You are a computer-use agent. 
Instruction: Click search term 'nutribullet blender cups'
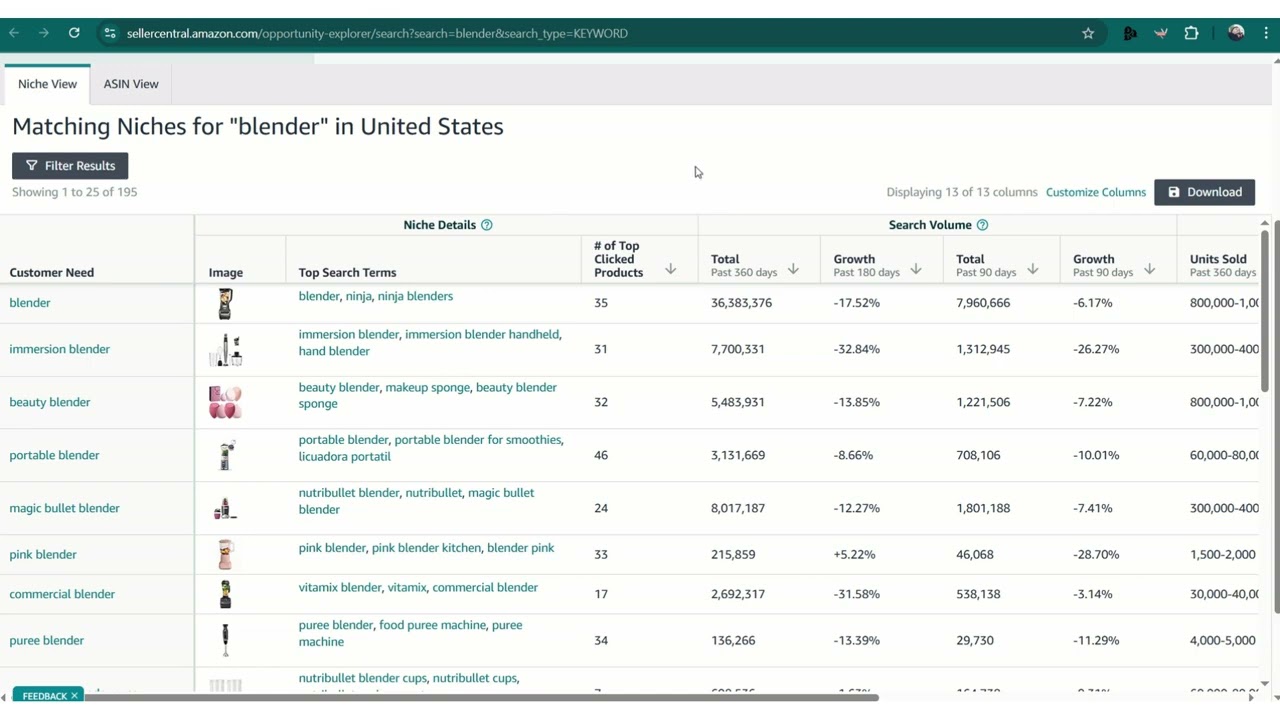pos(362,678)
